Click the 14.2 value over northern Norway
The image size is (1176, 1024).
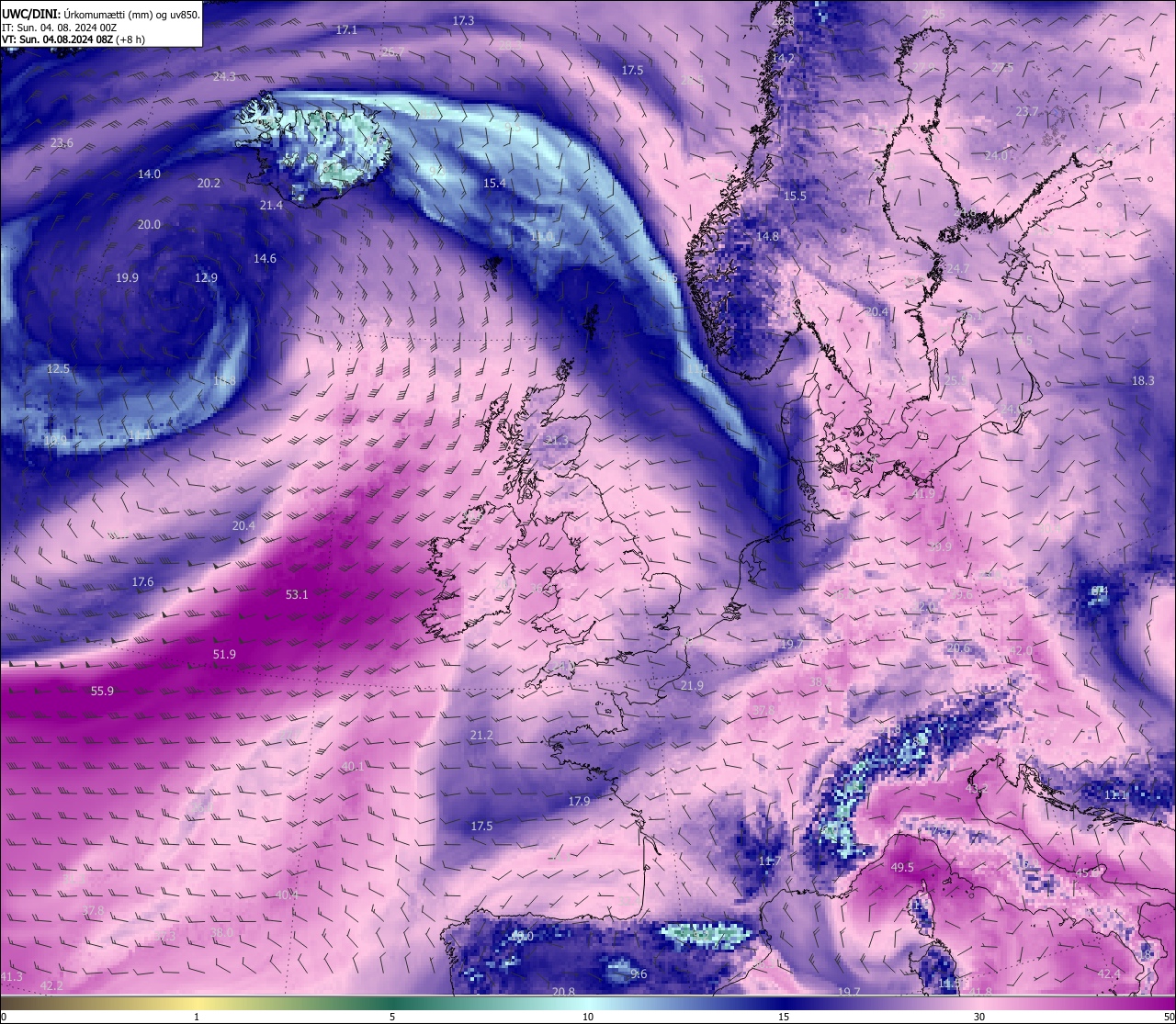tap(783, 58)
